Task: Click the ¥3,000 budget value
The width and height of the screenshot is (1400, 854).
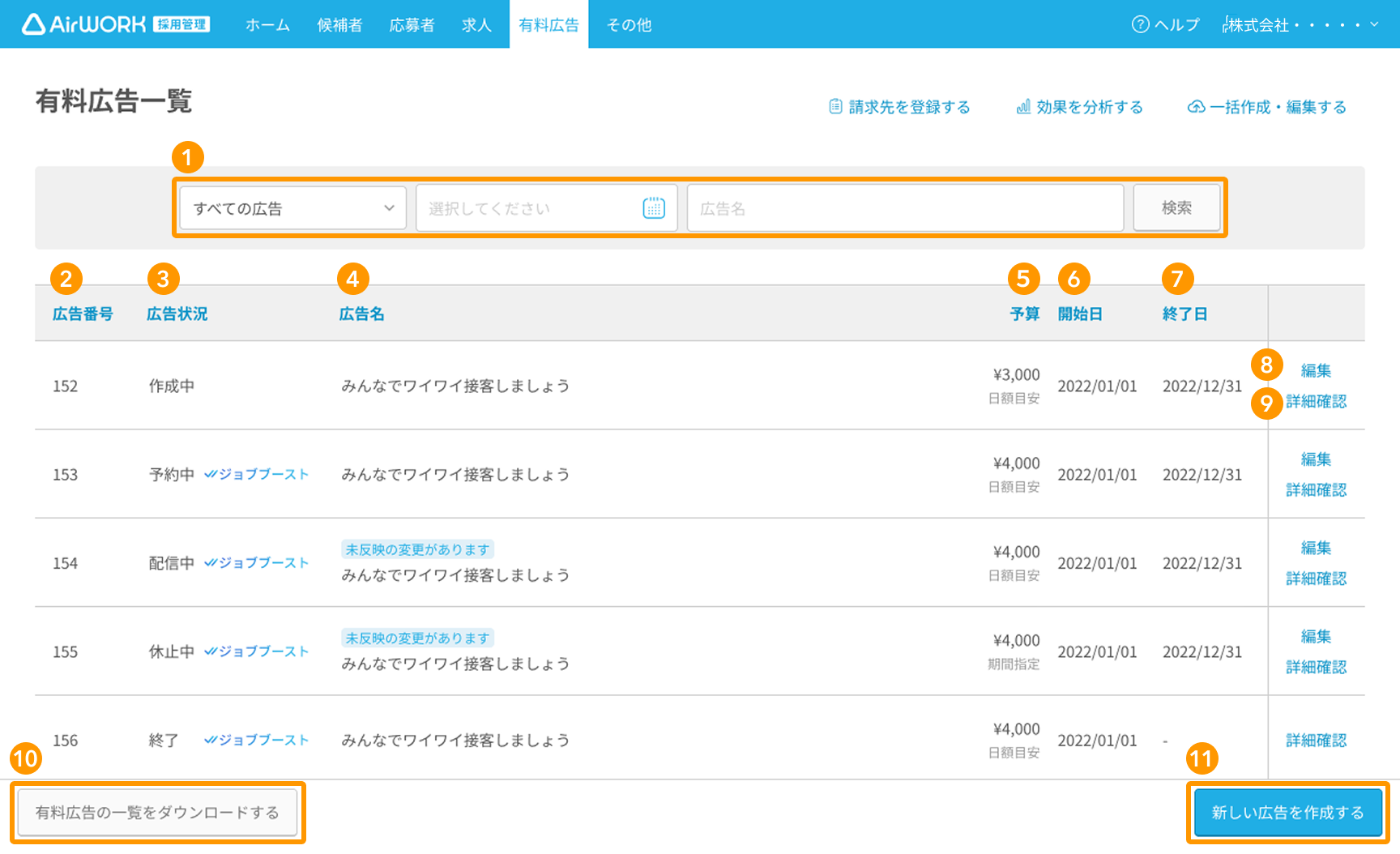Action: [1016, 374]
